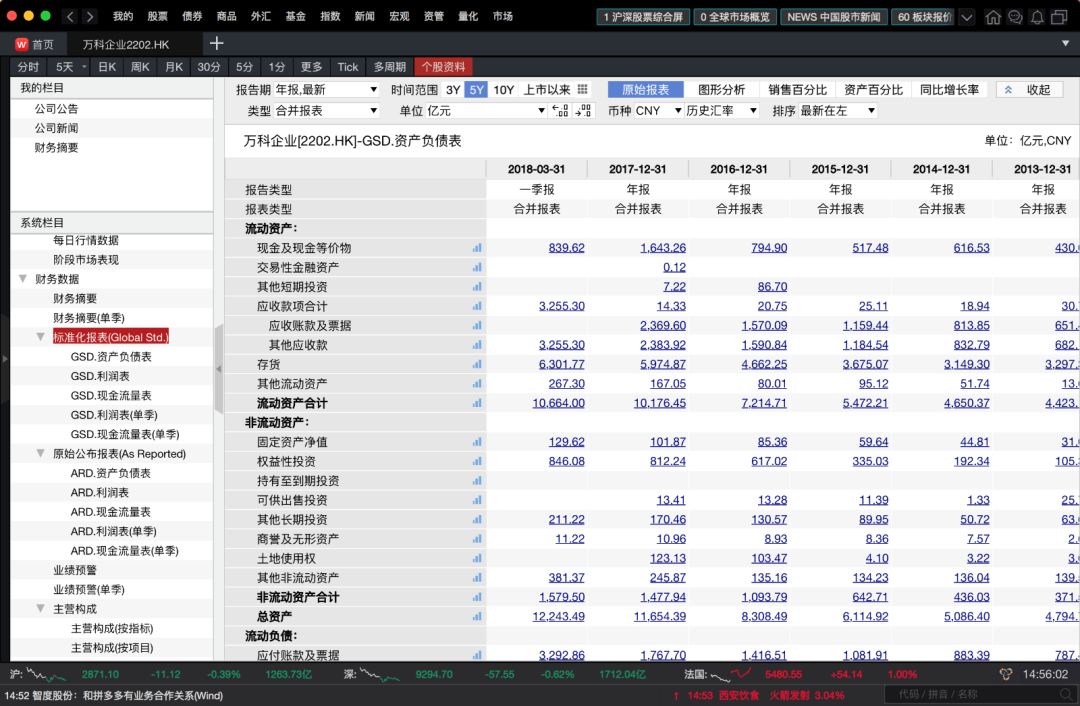Click the chart icon beside 流动资产合计 row
This screenshot has width=1080, height=706.
(476, 403)
